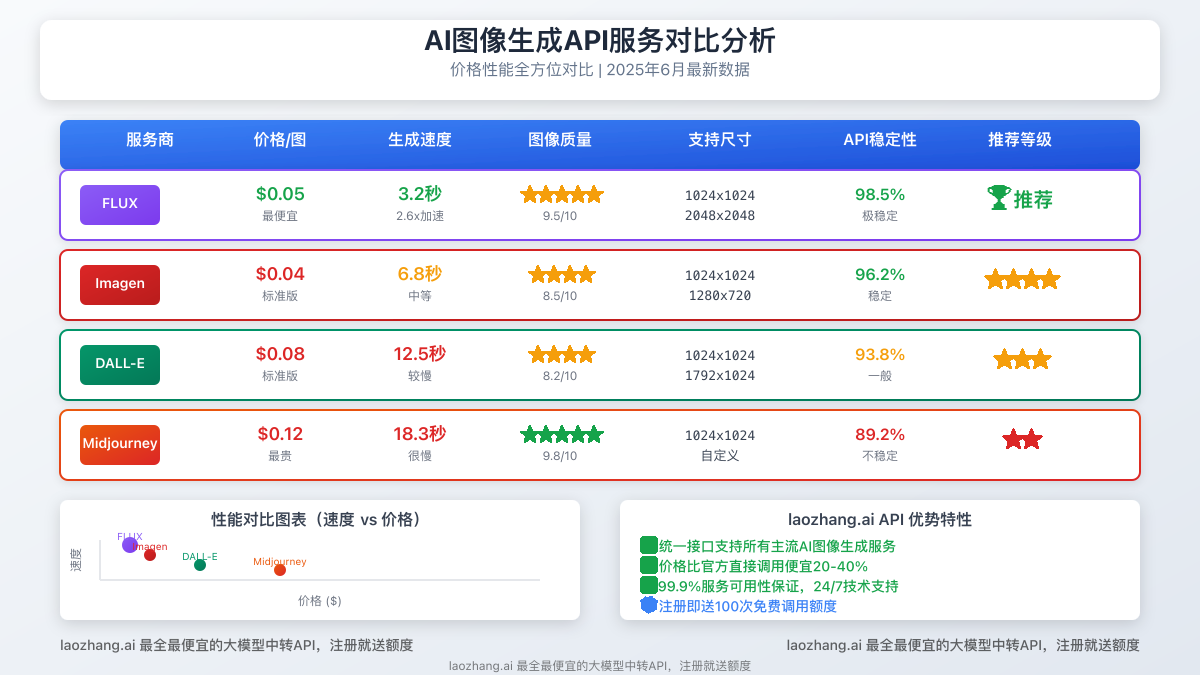Click green square icon beside 统一接口 feature
Screen dimensions: 1200x675
point(649,546)
